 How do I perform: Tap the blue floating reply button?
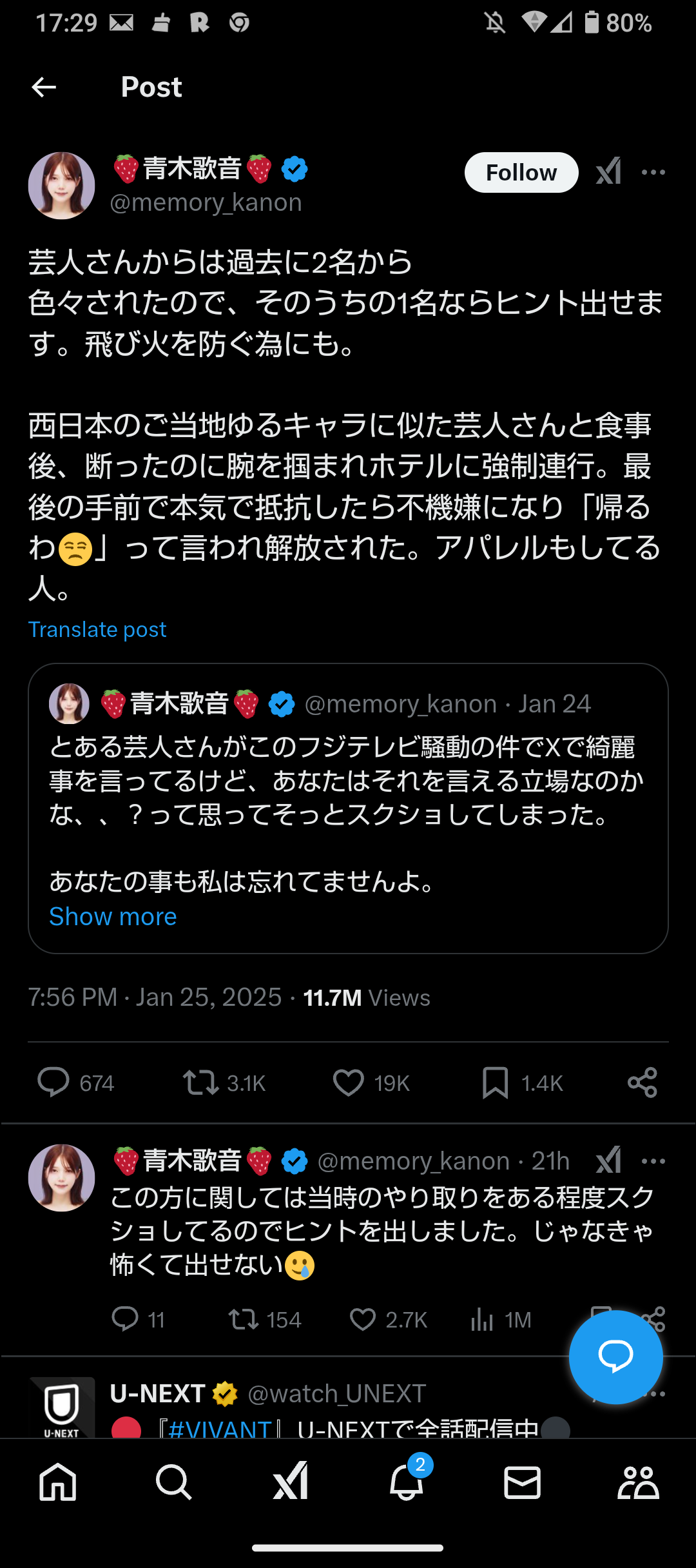coord(616,1357)
